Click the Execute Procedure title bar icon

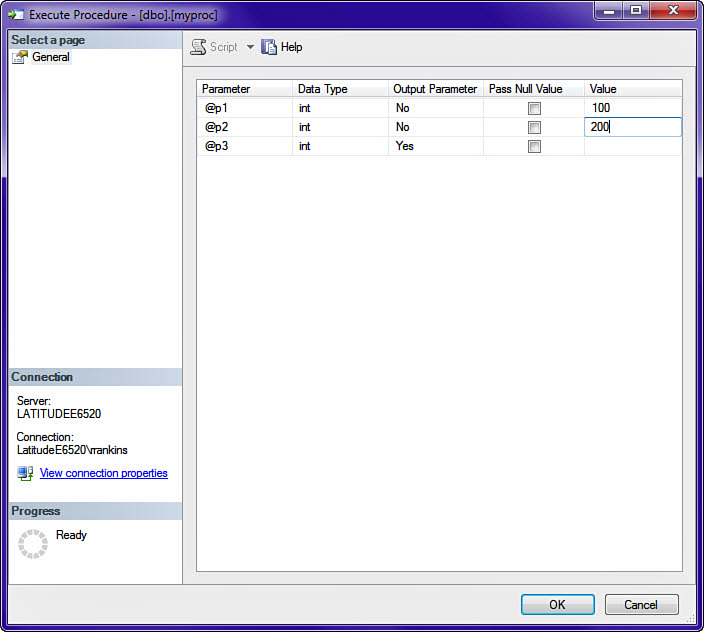tap(16, 15)
